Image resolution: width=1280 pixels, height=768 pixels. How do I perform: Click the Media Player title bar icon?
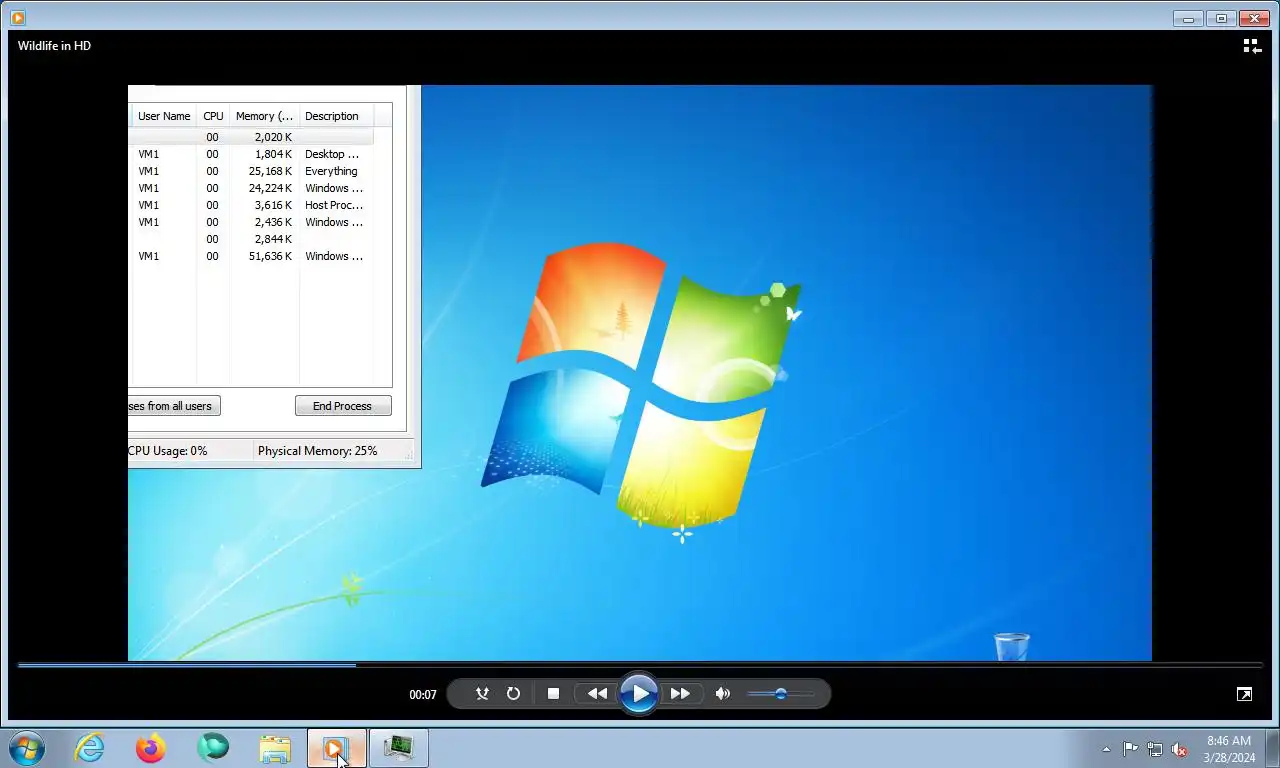coord(17,17)
